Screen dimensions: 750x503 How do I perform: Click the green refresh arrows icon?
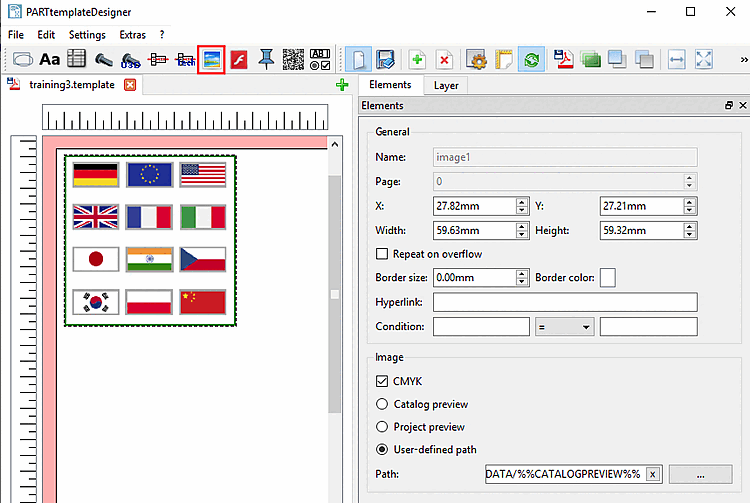[x=531, y=59]
